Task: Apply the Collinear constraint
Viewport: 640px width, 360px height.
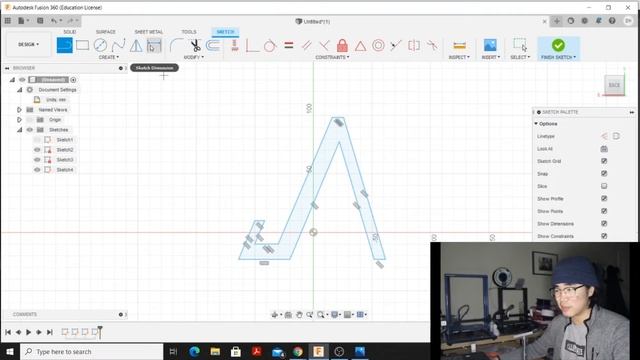Action: pyautogui.click(x=396, y=45)
